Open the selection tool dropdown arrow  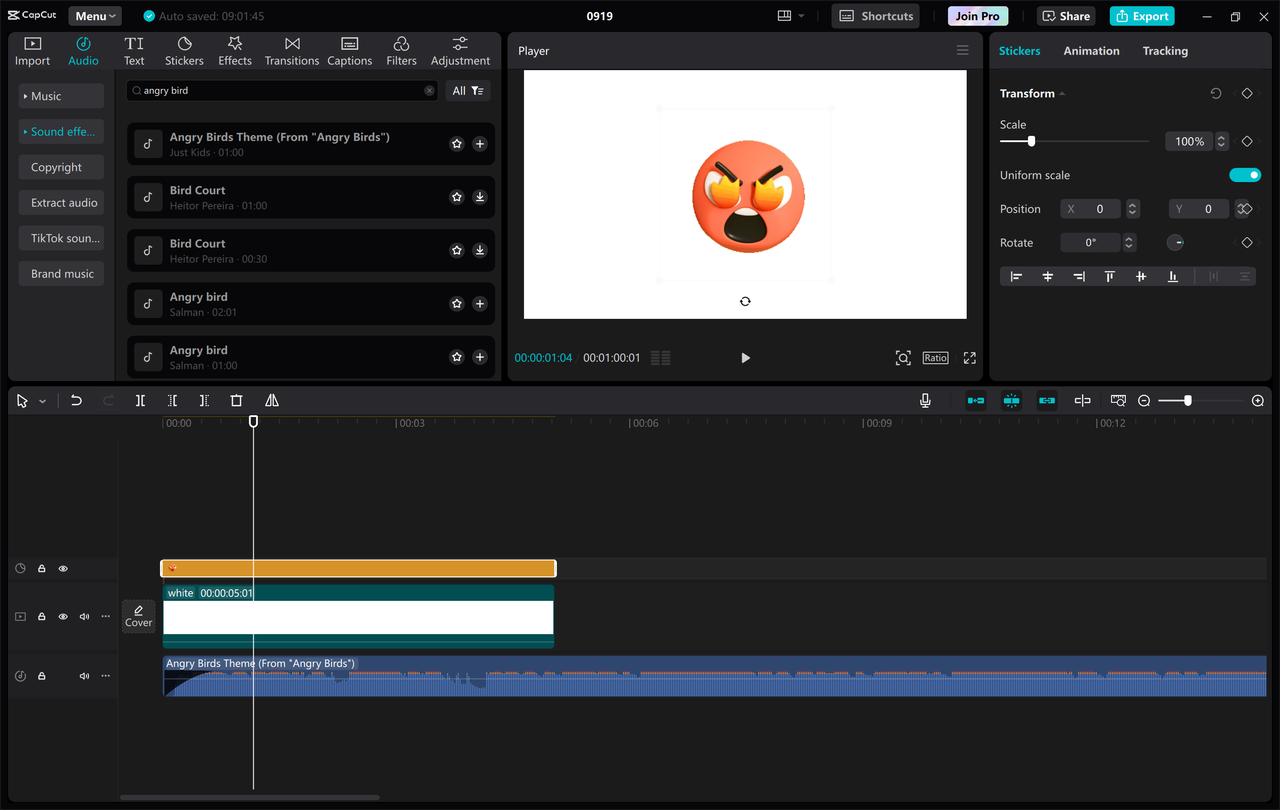[x=41, y=400]
